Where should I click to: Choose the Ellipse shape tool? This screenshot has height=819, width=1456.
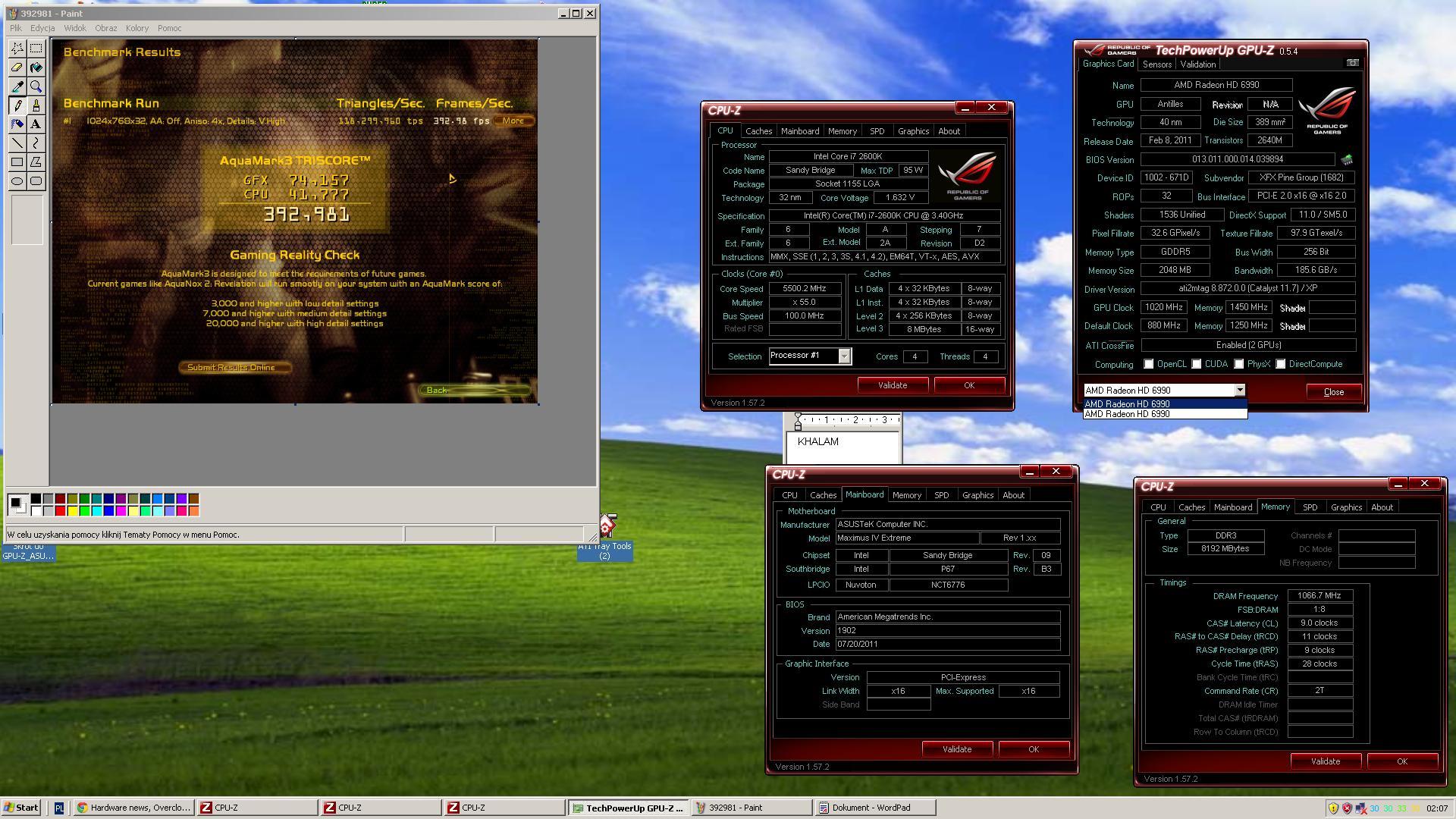pos(17,181)
